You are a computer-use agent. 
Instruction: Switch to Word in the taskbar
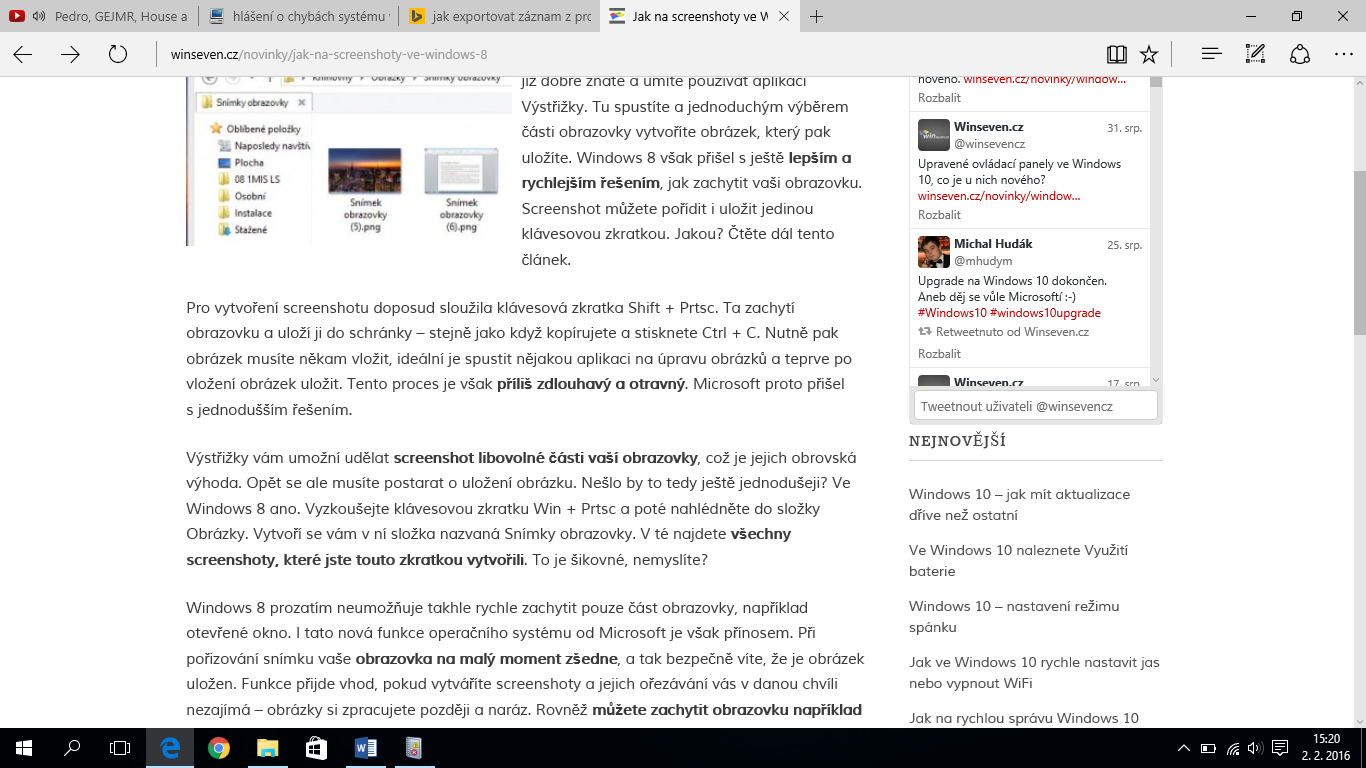pos(364,748)
